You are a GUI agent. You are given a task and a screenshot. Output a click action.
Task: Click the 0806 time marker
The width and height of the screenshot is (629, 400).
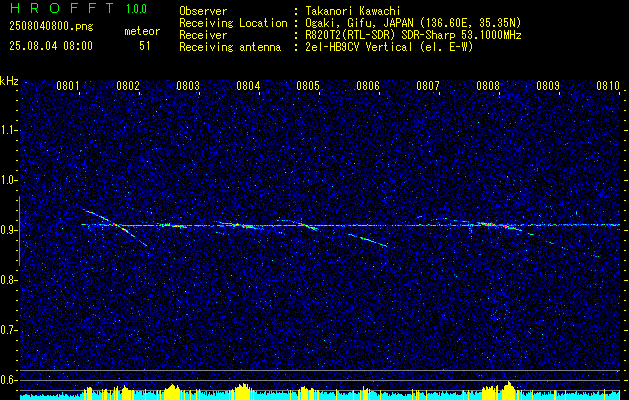368,86
